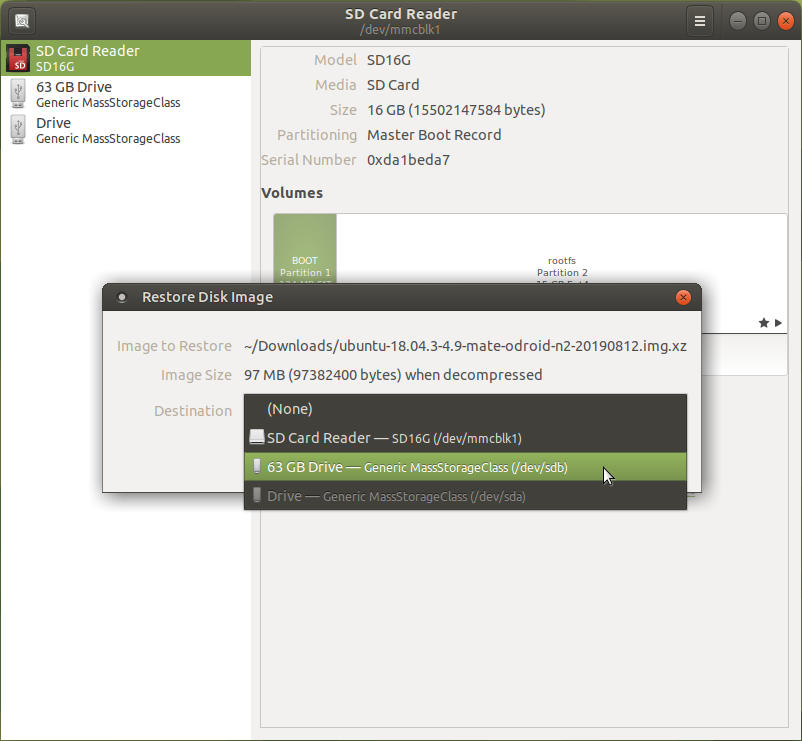Image resolution: width=802 pixels, height=741 pixels.
Task: Close the Restore Disk Image dialog
Action: [x=683, y=297]
